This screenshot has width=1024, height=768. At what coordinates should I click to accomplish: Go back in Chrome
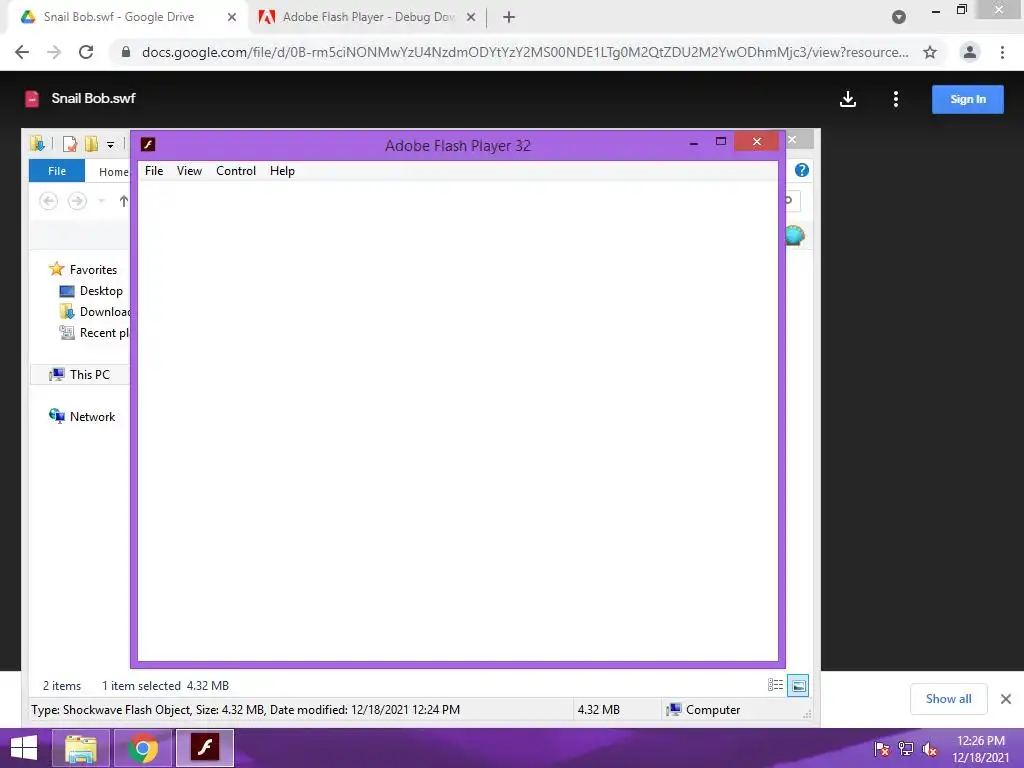tap(22, 52)
